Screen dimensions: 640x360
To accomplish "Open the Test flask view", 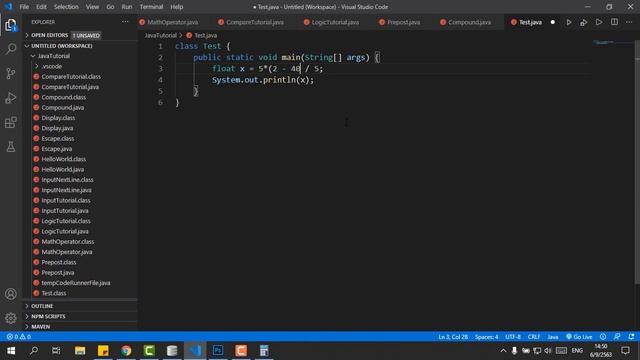I will [11, 147].
